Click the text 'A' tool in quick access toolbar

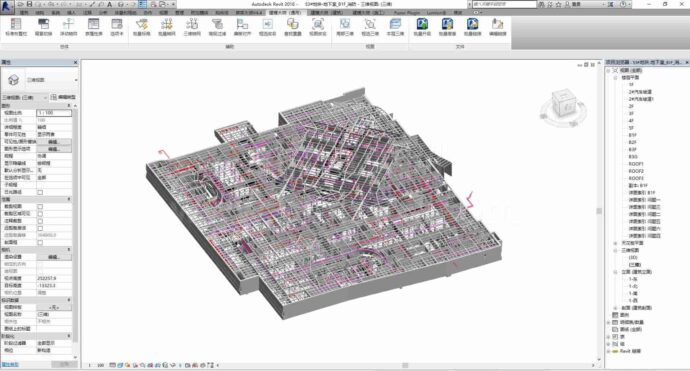point(110,4)
